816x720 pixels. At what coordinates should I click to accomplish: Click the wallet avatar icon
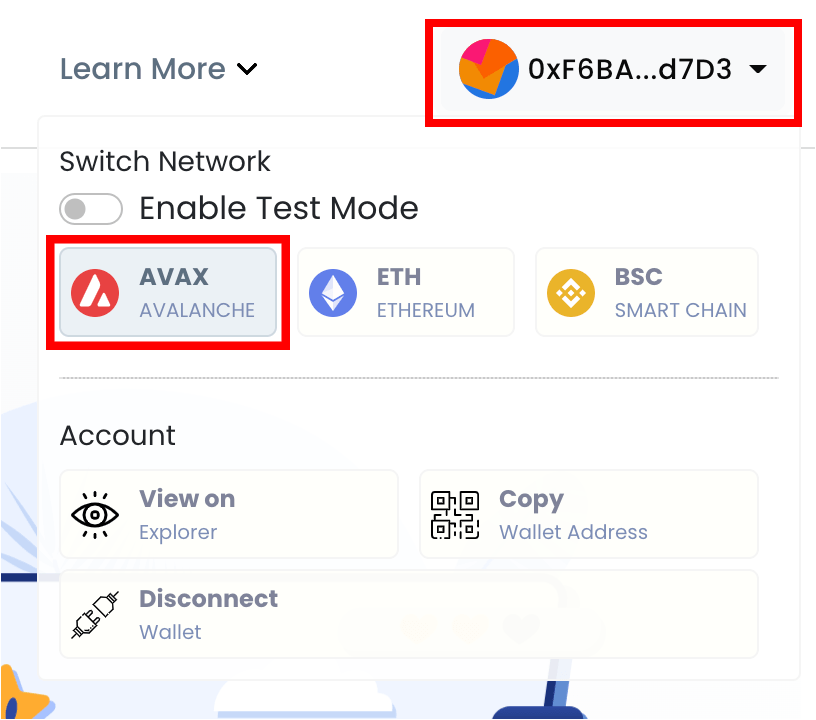[x=488, y=69]
